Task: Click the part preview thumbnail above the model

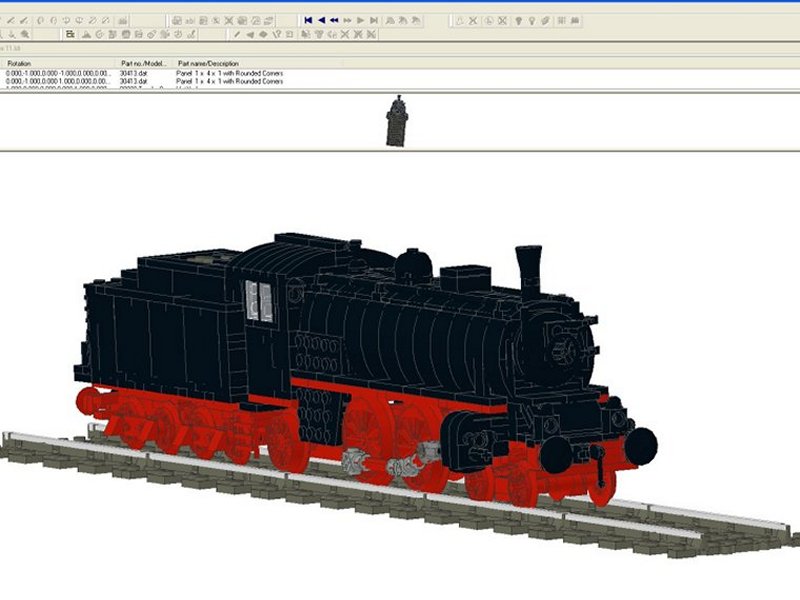Action: (x=397, y=121)
